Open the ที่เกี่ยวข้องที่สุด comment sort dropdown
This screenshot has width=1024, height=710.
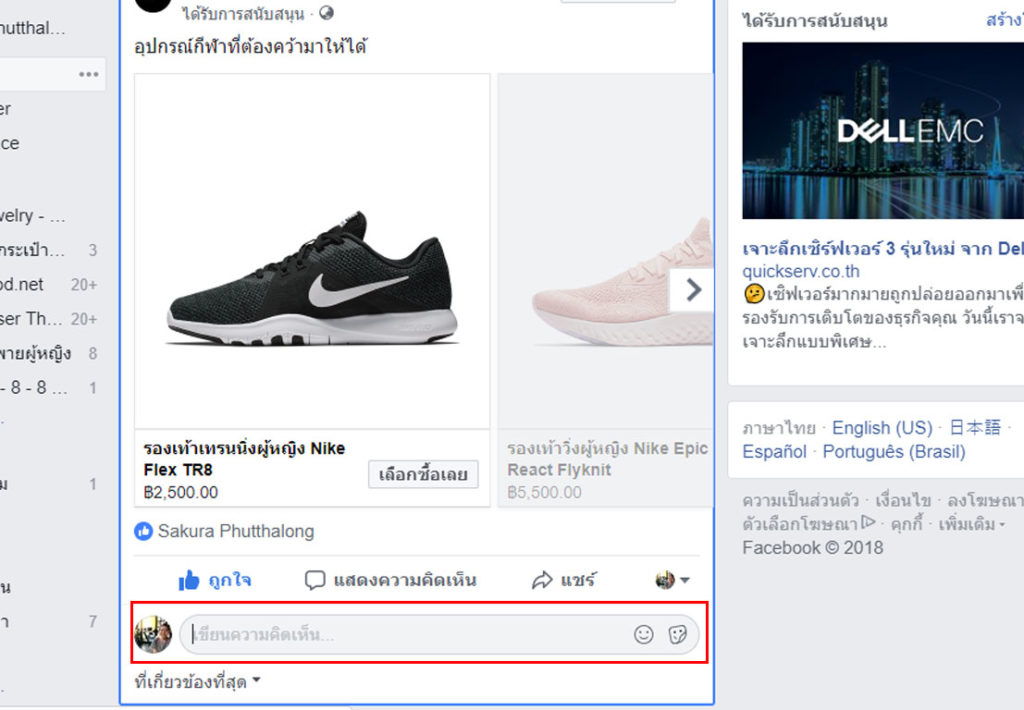(191, 678)
